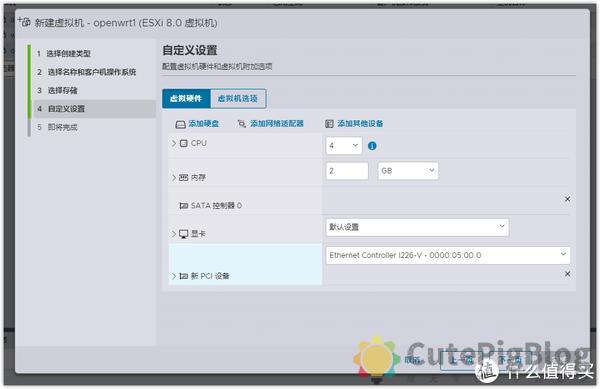The image size is (600, 389).
Task: Switch to the 虚拟硬件 tab
Action: pos(186,99)
